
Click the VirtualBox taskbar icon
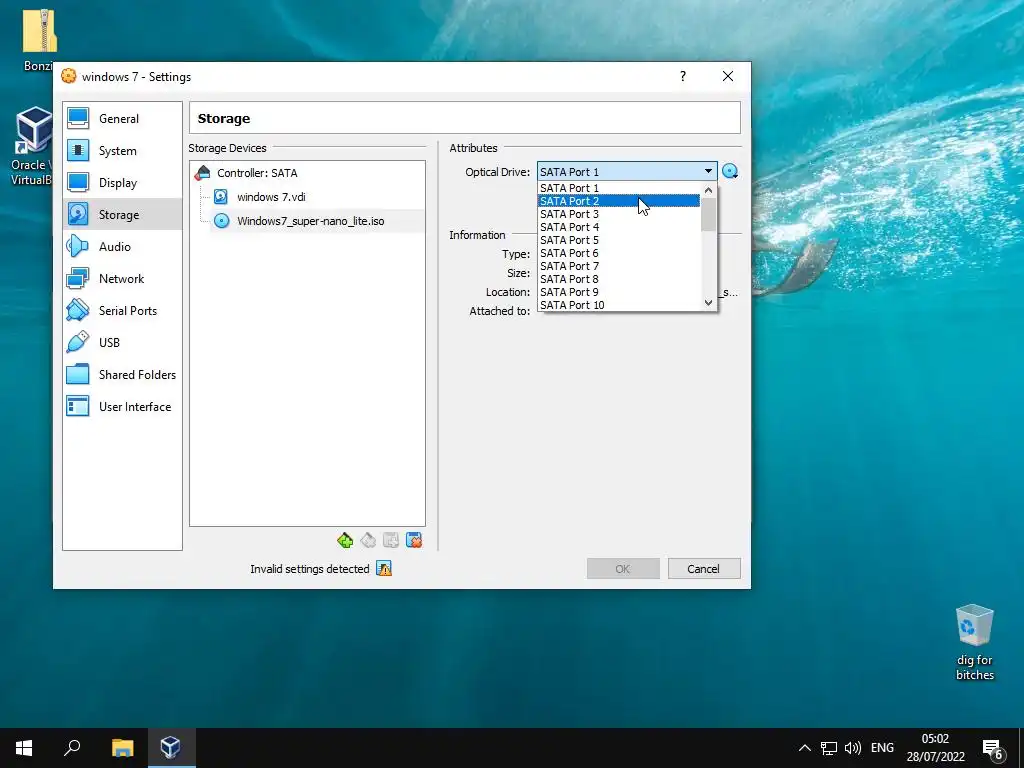tap(171, 748)
